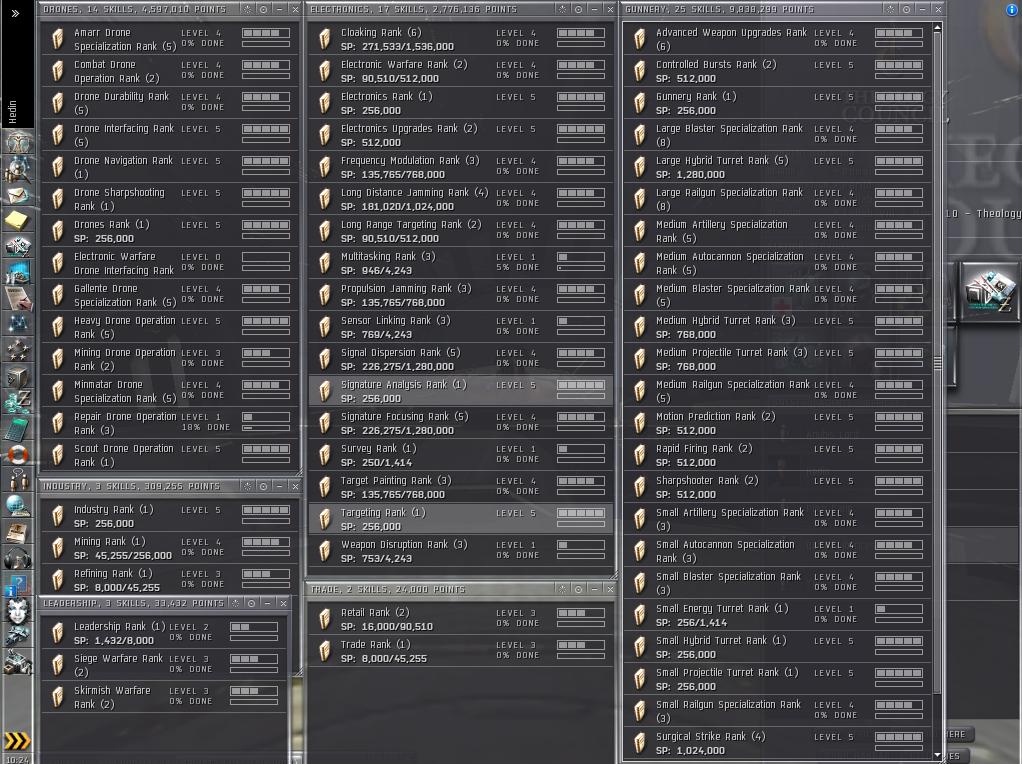Click circle button in Drones window header

(263, 9)
